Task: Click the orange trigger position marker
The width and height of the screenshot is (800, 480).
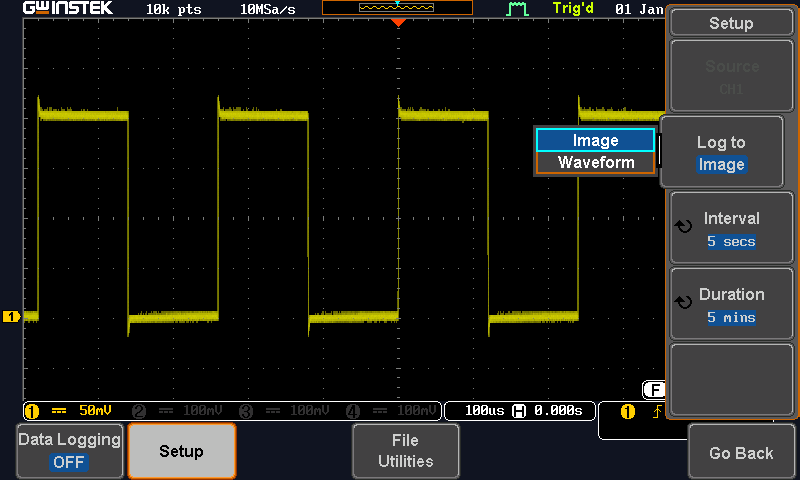Action: tap(399, 22)
